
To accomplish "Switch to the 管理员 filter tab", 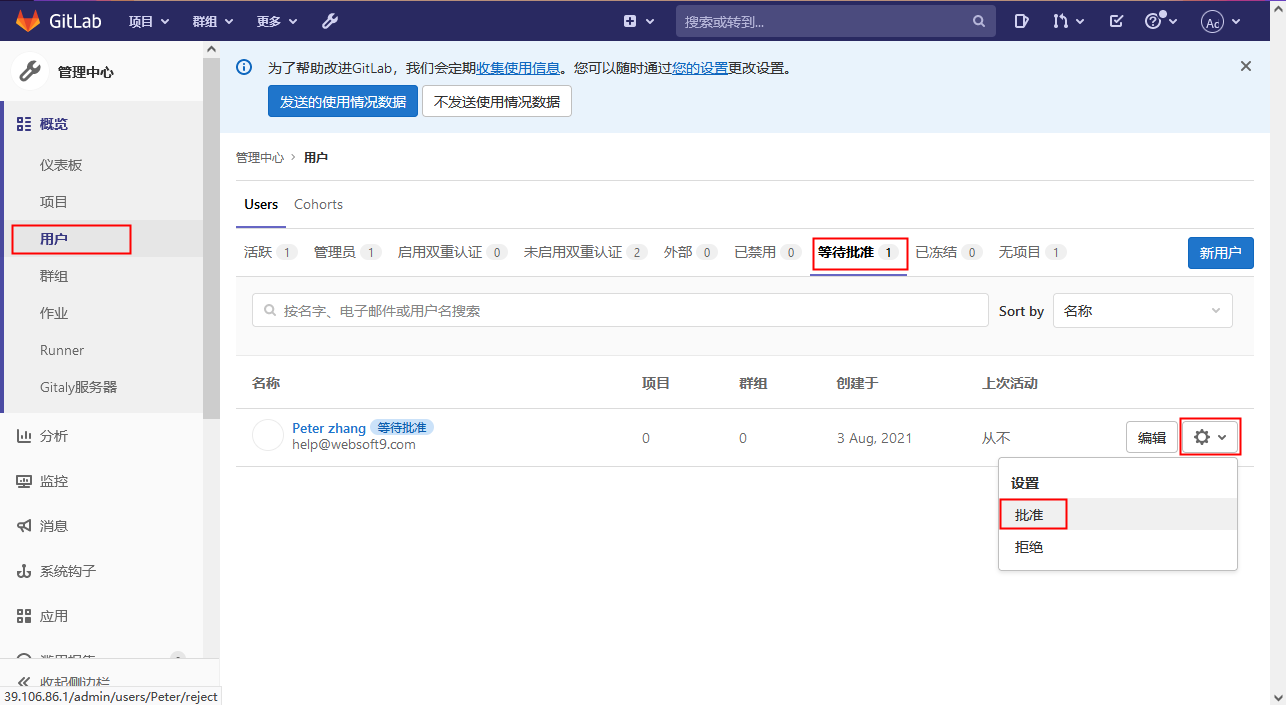I will click(x=346, y=252).
